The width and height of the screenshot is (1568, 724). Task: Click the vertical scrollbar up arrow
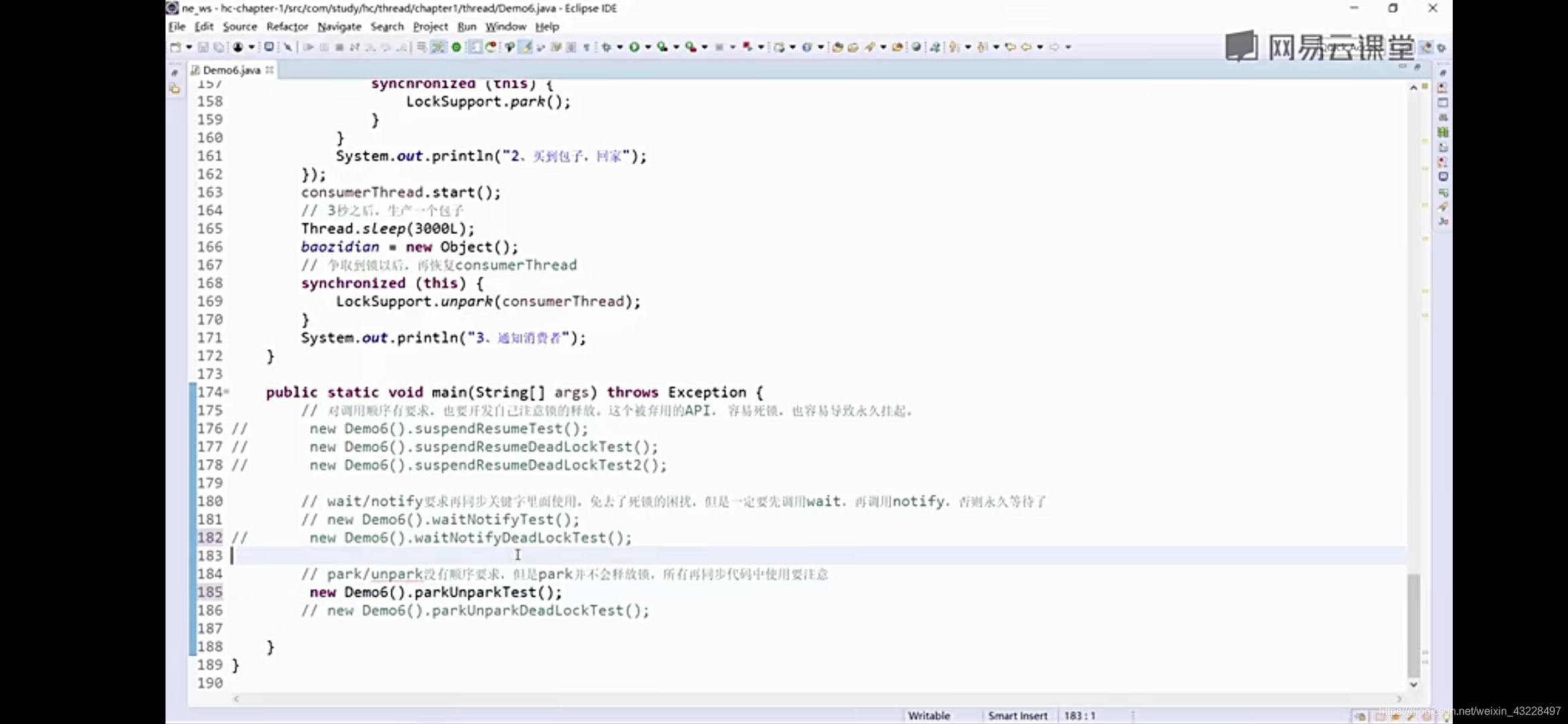pyautogui.click(x=1413, y=88)
